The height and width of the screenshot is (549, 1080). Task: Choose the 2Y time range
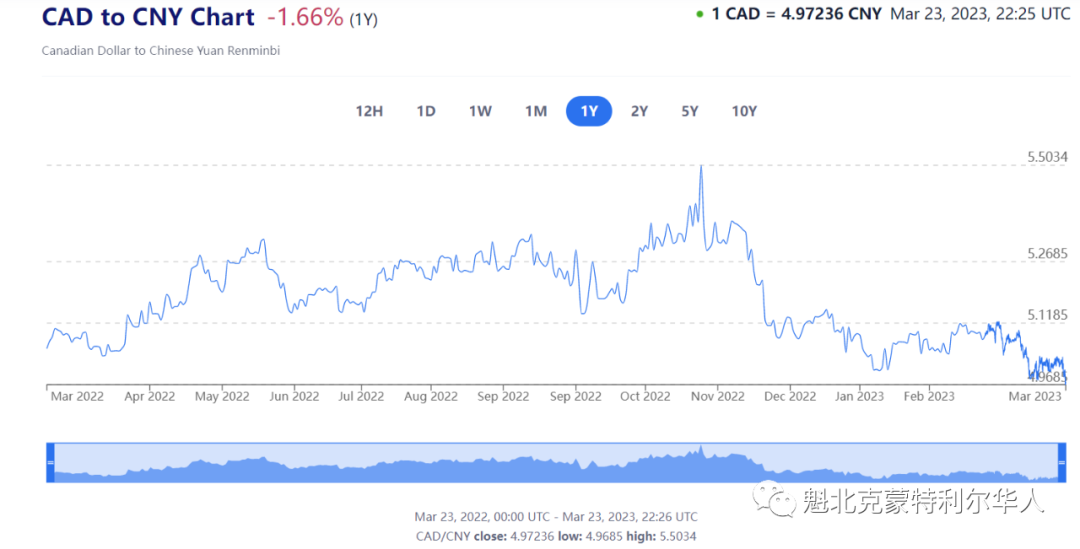pos(639,111)
